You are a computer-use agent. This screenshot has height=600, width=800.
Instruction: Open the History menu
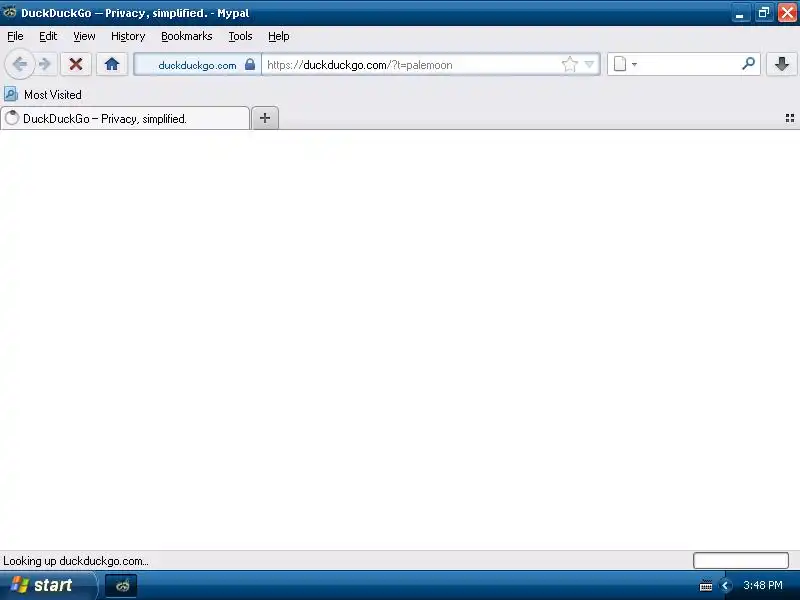[128, 36]
